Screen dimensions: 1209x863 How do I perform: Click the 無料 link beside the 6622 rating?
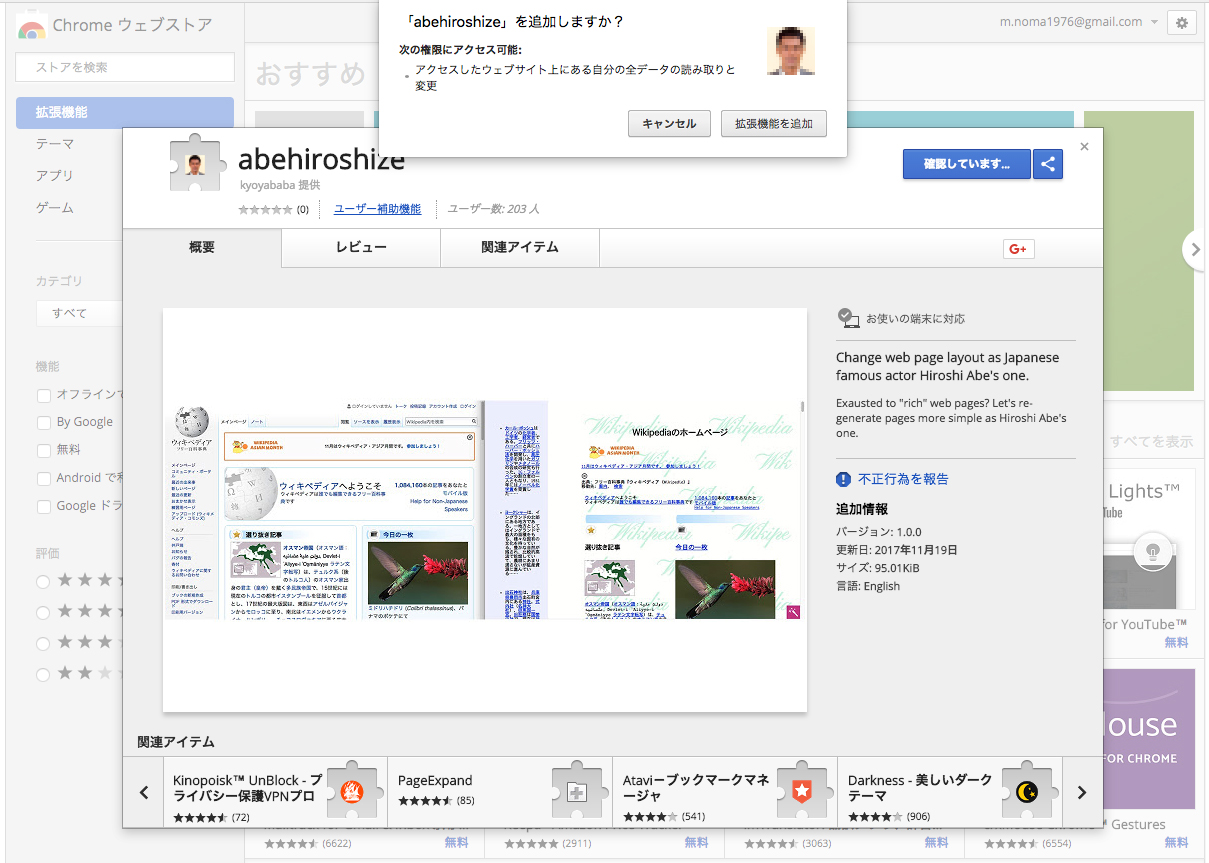pyautogui.click(x=456, y=843)
